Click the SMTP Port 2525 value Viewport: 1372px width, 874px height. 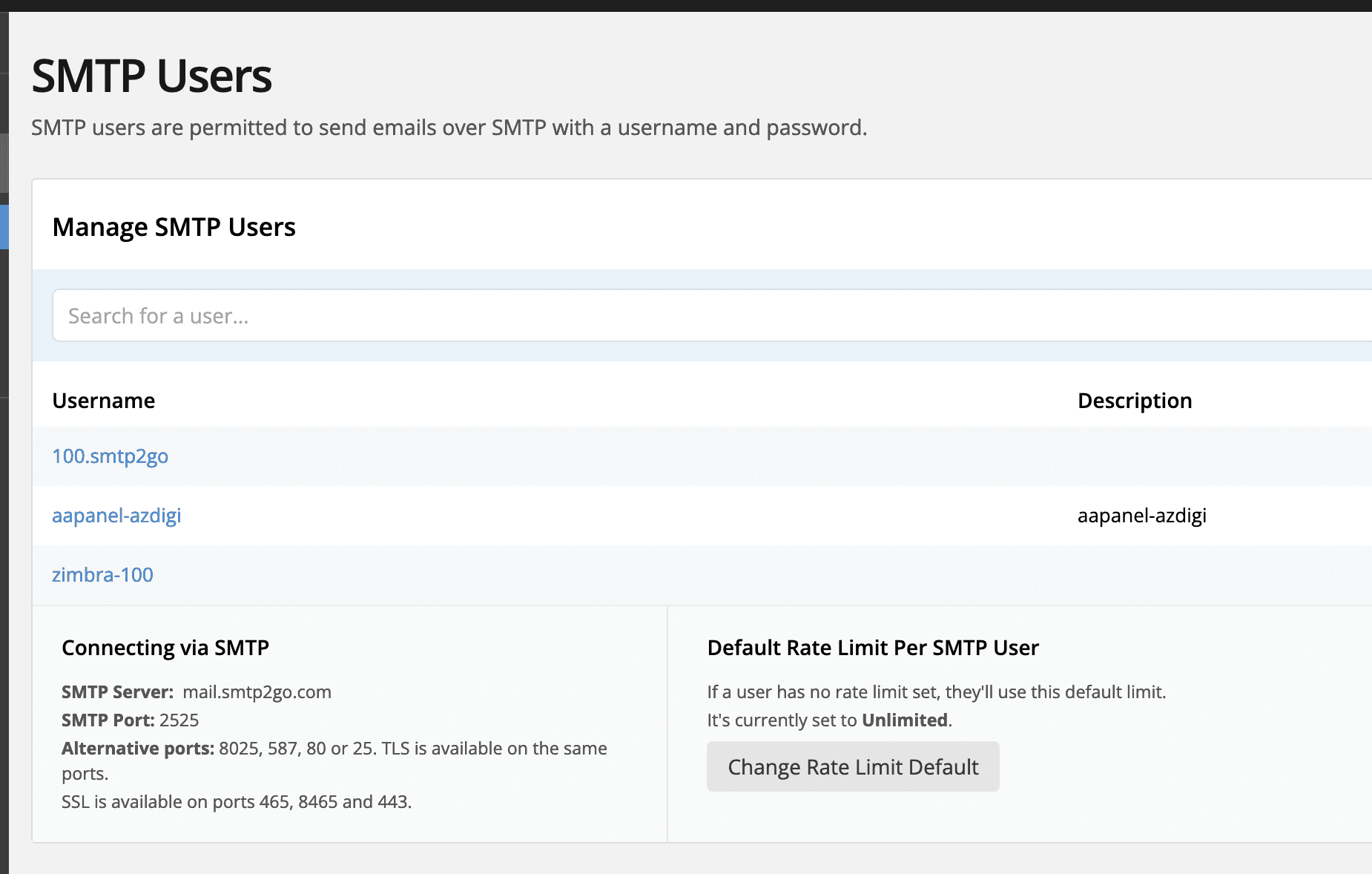179,720
